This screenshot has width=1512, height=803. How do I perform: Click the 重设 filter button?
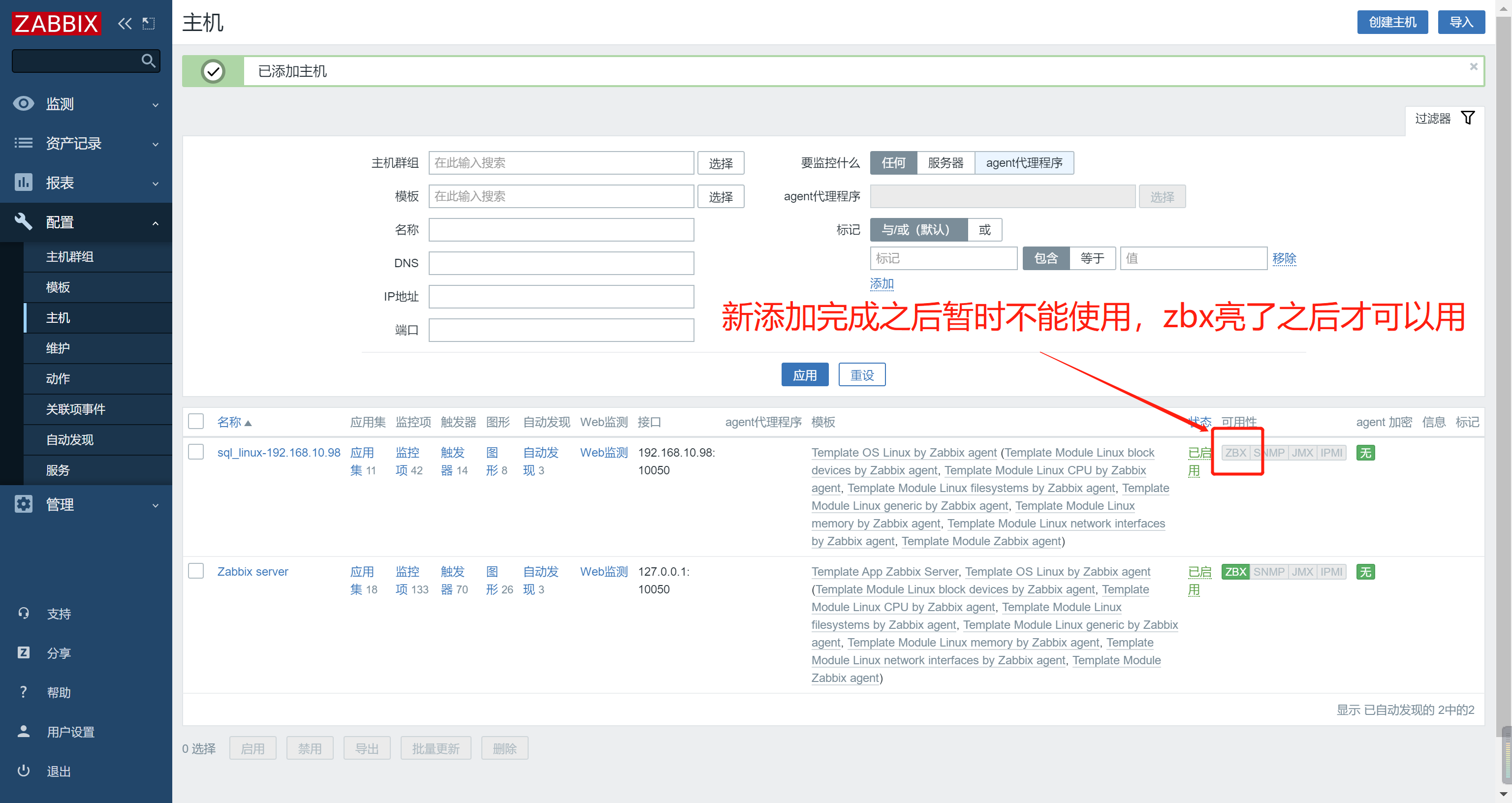pos(862,374)
